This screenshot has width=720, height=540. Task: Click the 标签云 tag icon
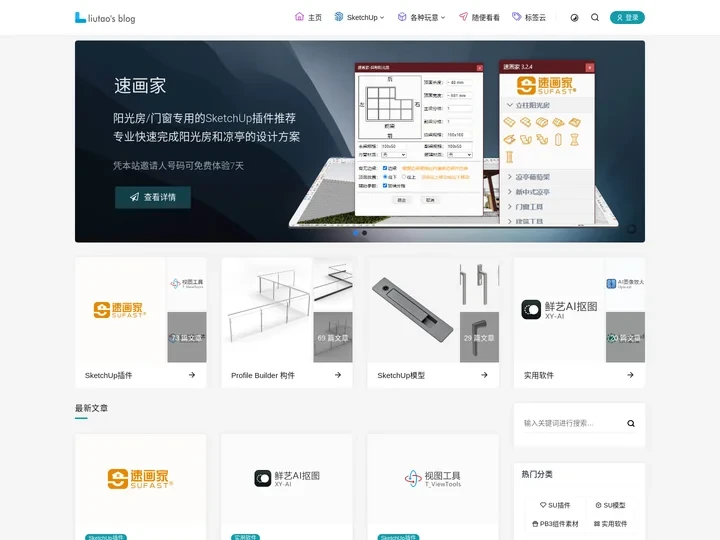click(x=517, y=17)
